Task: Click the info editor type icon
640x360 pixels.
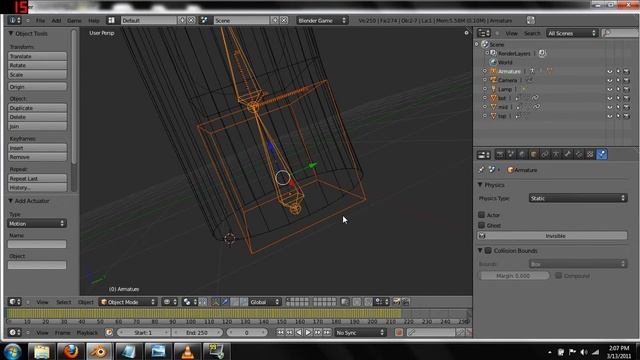Action: tap(15, 20)
